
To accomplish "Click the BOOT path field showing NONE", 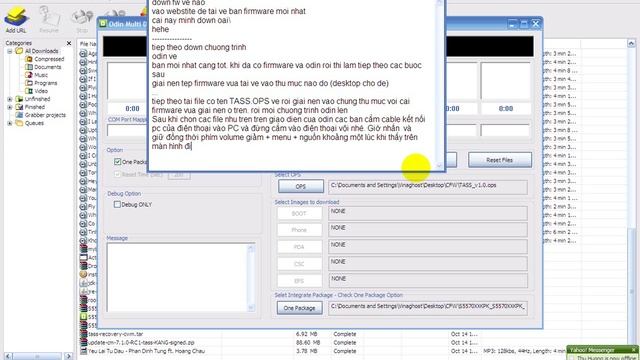I will (x=428, y=214).
